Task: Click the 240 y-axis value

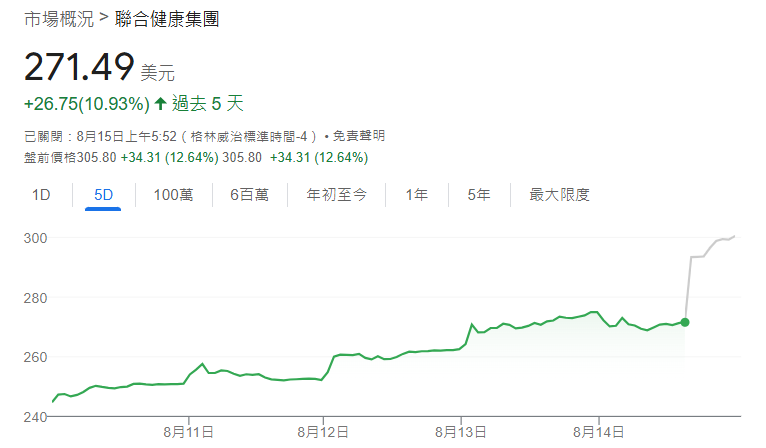Action: (35, 417)
